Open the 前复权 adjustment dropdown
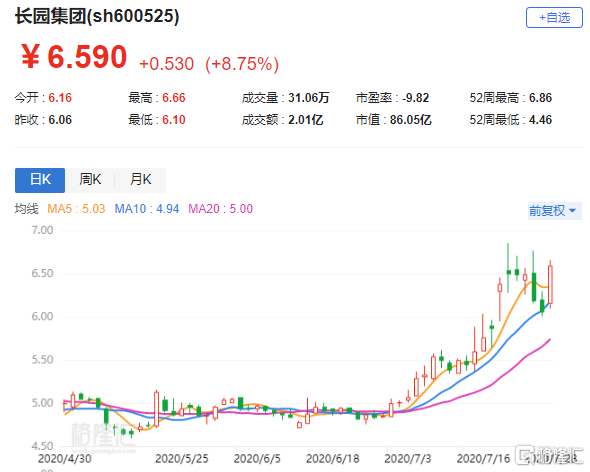 click(x=554, y=211)
